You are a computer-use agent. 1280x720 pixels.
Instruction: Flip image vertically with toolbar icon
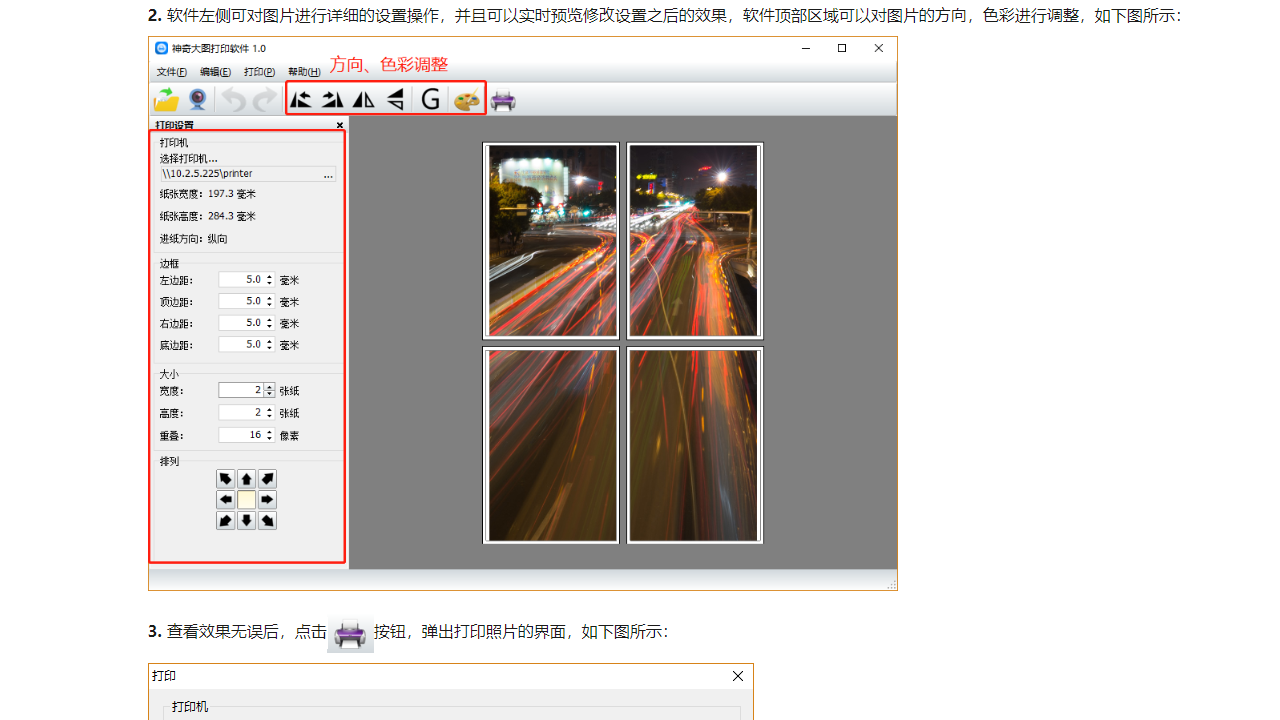pyautogui.click(x=396, y=99)
